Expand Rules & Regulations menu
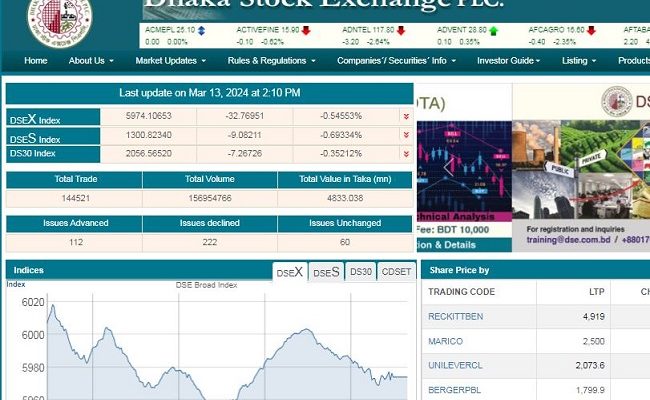The image size is (650, 400). pyautogui.click(x=271, y=61)
